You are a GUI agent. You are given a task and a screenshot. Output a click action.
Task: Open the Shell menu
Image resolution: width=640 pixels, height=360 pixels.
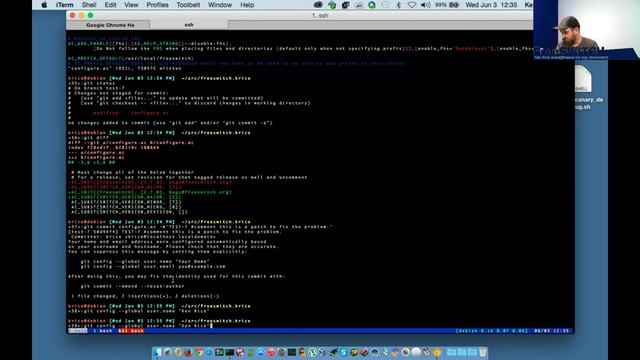pyautogui.click(x=89, y=5)
